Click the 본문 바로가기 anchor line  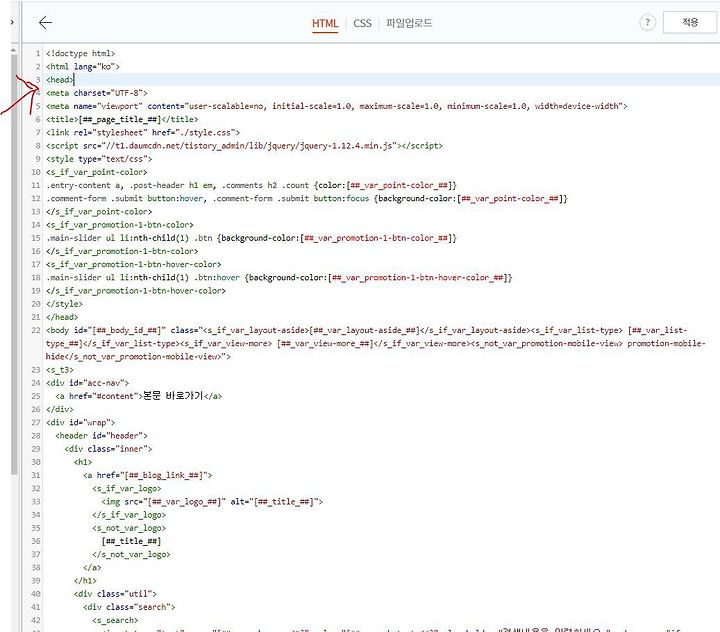click(138, 396)
